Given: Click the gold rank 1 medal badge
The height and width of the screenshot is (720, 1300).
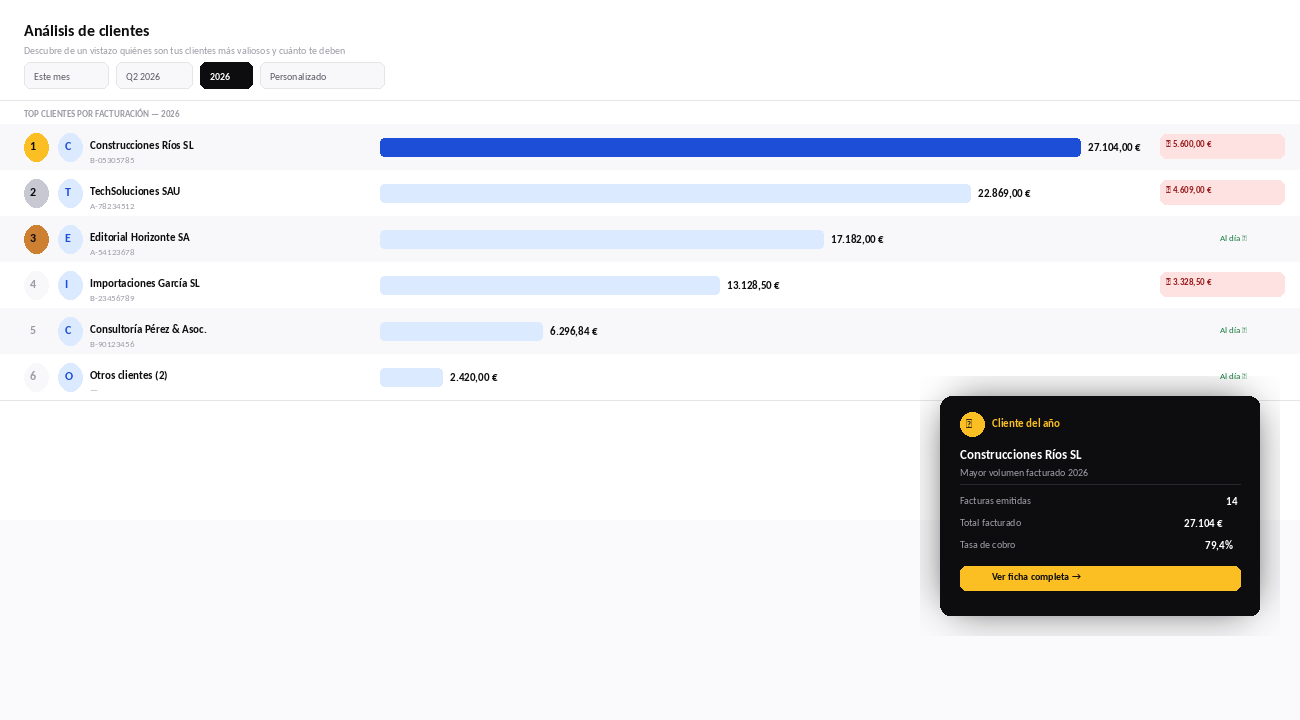Looking at the screenshot, I should 36,147.
